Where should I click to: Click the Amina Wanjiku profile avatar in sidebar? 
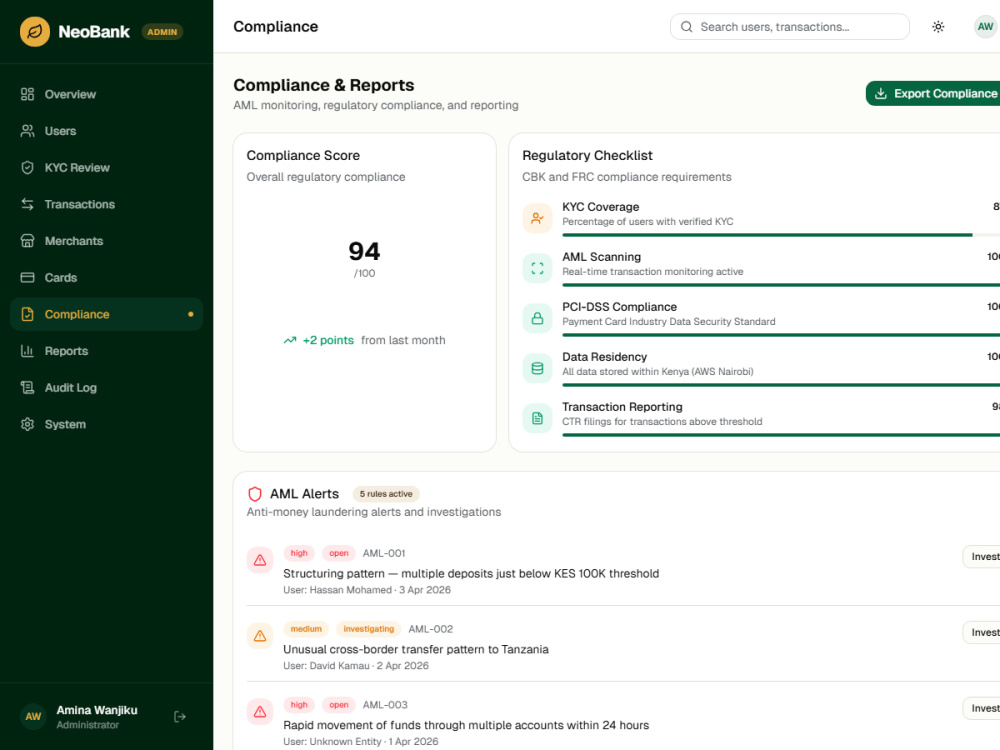[33, 717]
